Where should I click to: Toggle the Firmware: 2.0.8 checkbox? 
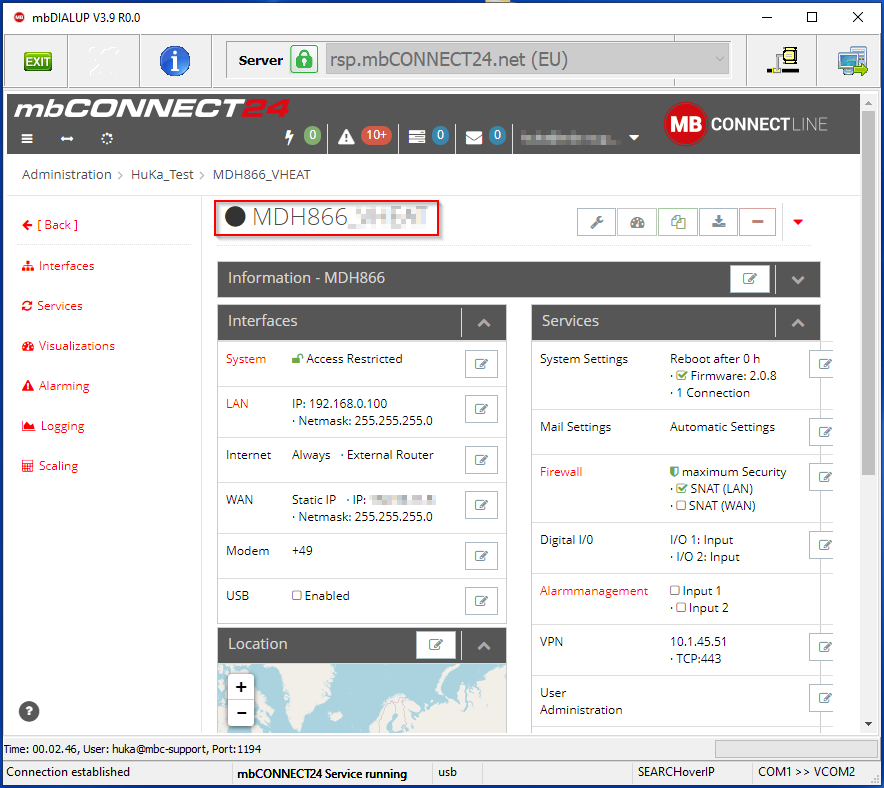[x=682, y=376]
